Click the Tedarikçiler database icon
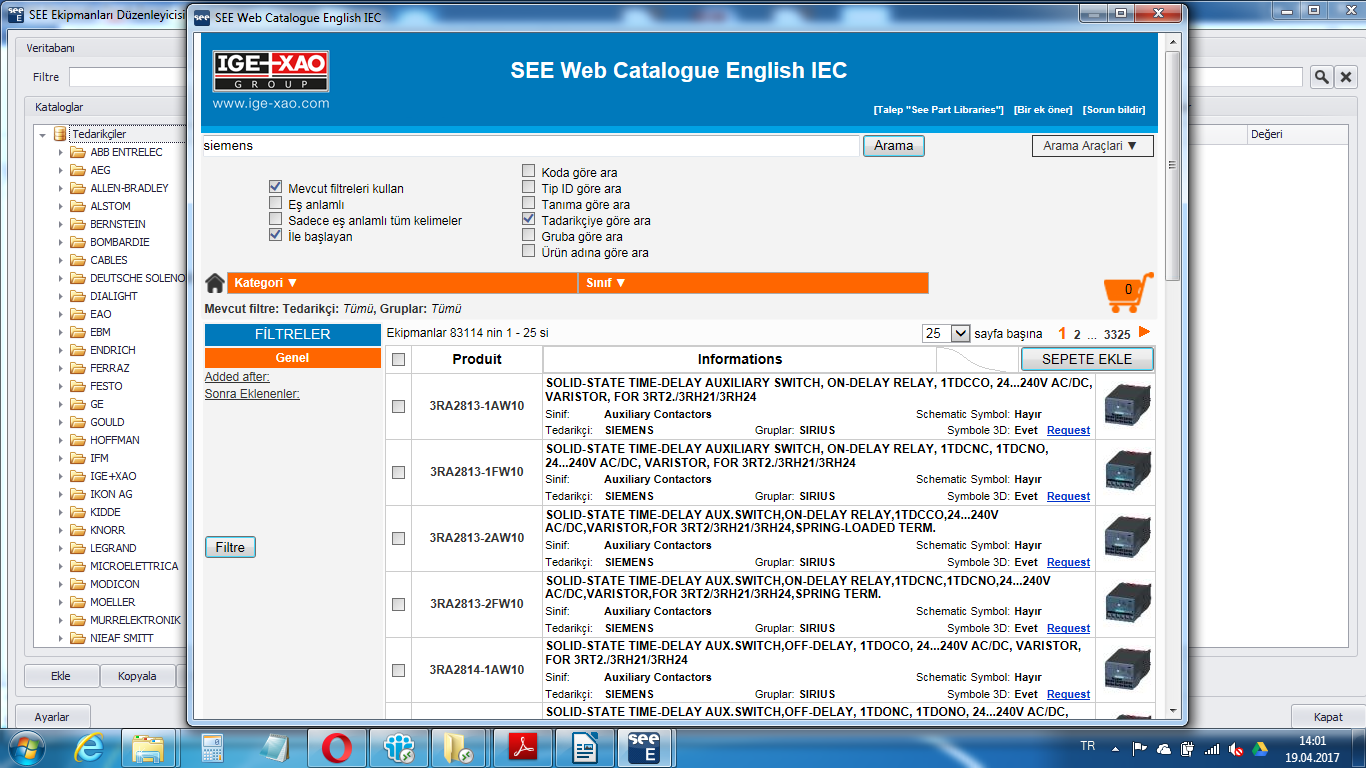Viewport: 1366px width, 768px height. [60, 134]
